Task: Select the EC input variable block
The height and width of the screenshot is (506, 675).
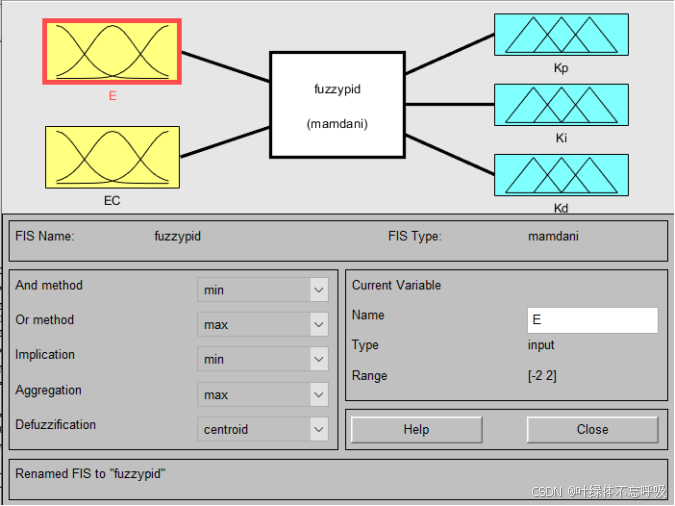Action: tap(112, 156)
